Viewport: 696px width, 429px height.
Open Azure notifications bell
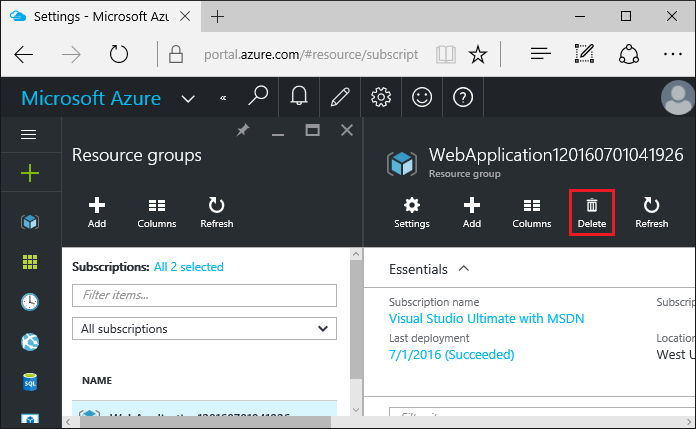click(x=298, y=97)
